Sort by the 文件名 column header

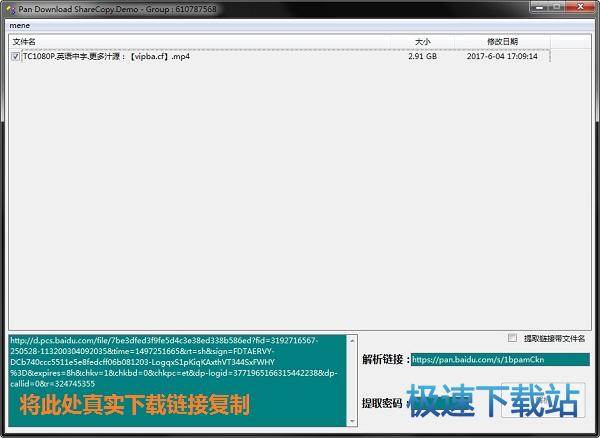(x=199, y=42)
